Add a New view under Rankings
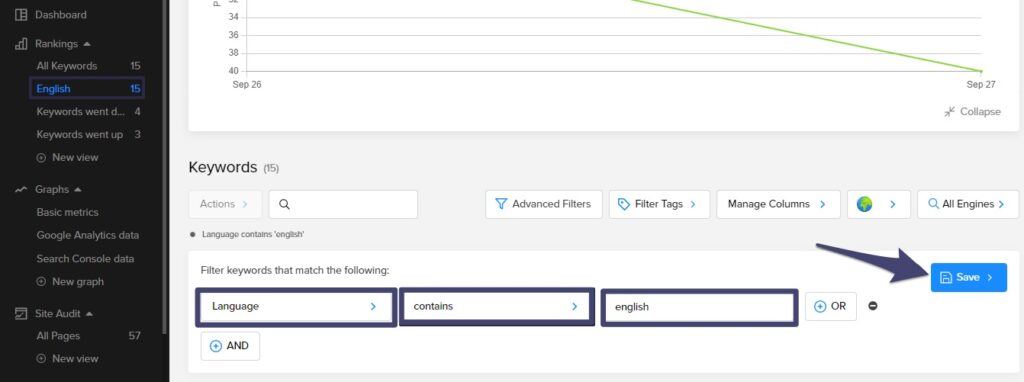Screen dimensions: 1024x382 pyautogui.click(x=68, y=157)
